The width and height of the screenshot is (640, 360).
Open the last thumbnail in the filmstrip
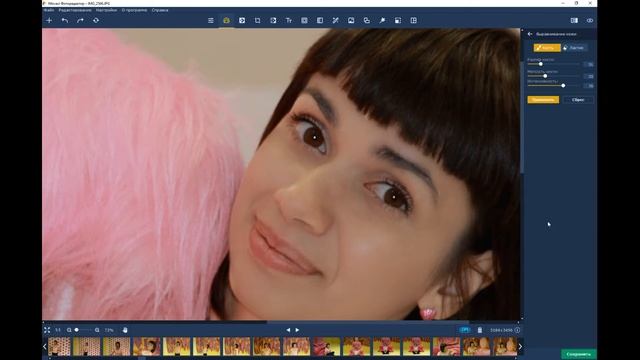pyautogui.click(x=505, y=347)
